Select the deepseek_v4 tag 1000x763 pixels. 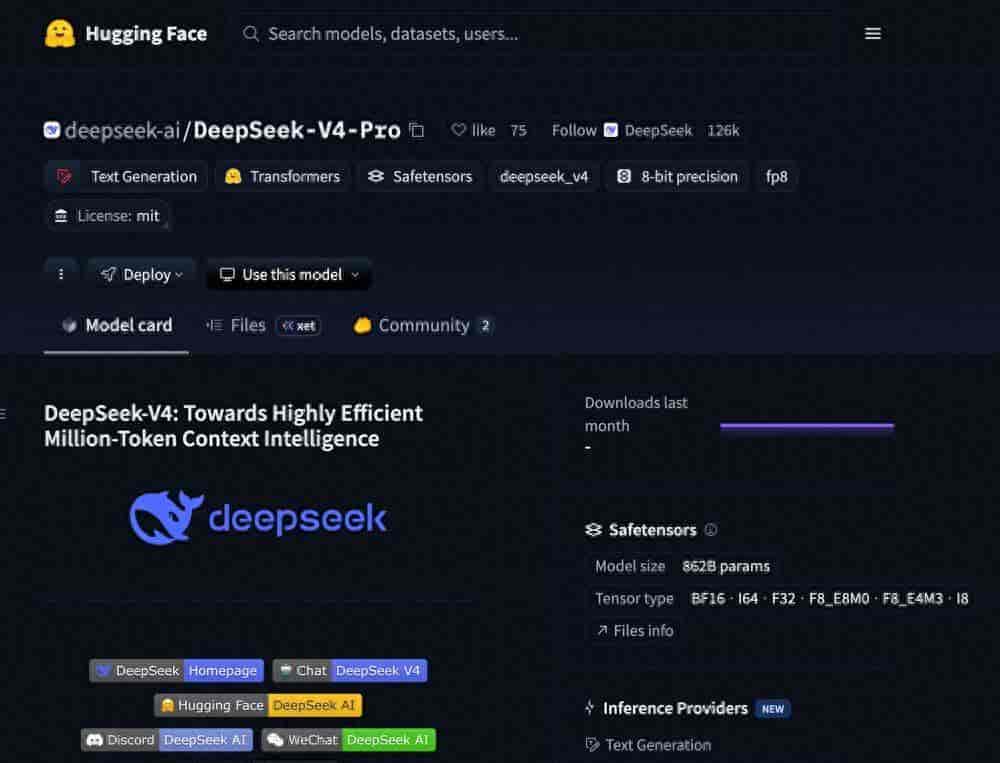[543, 177]
